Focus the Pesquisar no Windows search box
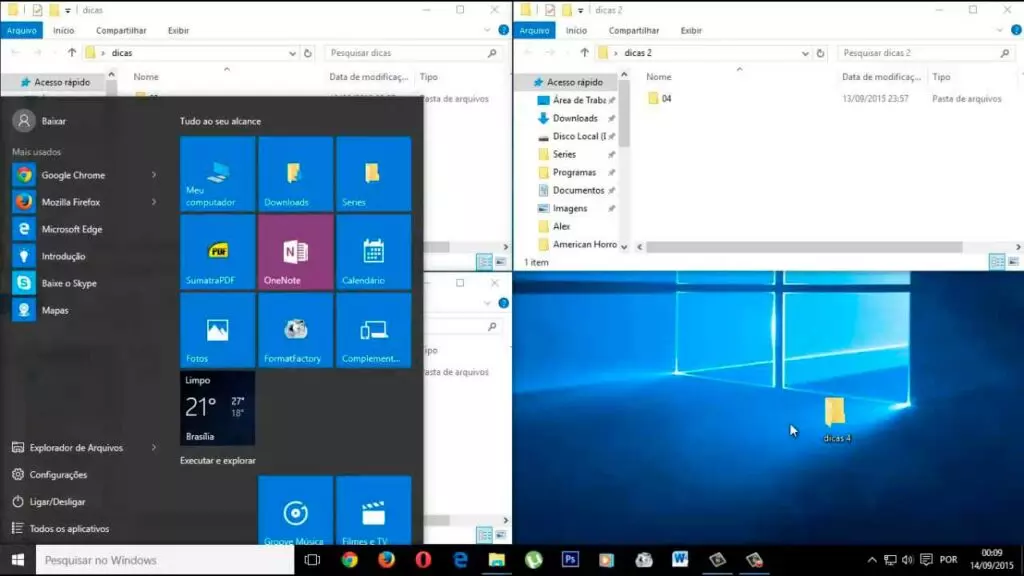Viewport: 1024px width, 576px height. pyautogui.click(x=165, y=560)
